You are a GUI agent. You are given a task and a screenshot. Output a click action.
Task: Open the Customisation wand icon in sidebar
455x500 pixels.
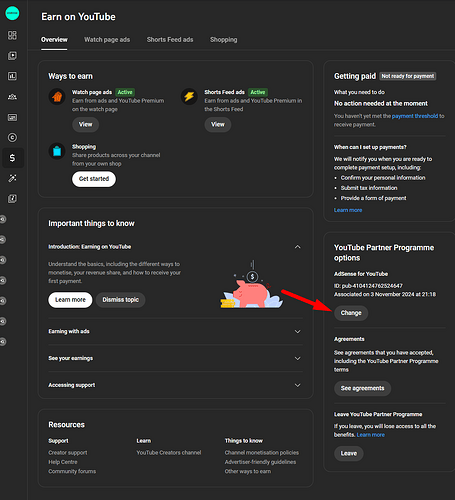[x=12, y=178]
